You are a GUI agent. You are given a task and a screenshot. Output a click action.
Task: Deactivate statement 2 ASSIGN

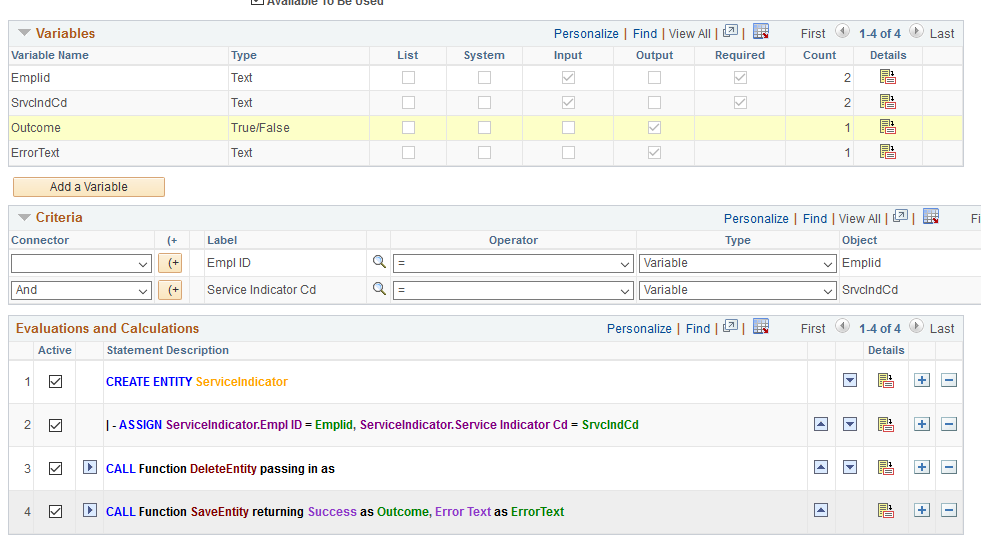coord(55,425)
